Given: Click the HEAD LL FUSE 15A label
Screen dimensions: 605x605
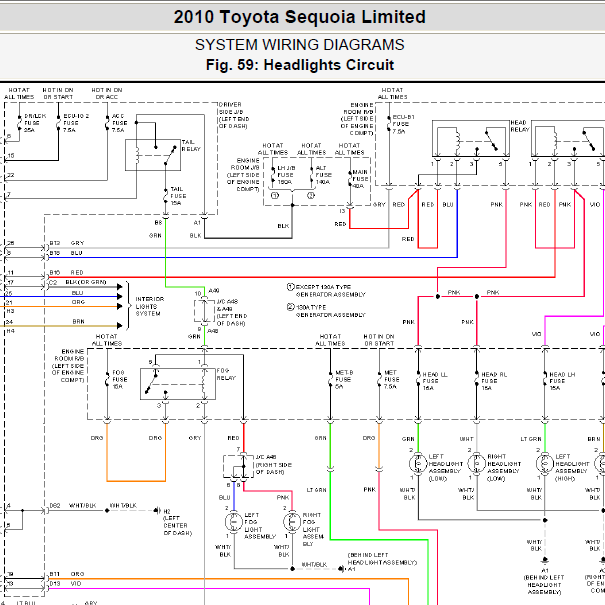Looking at the screenshot, I should (435, 381).
